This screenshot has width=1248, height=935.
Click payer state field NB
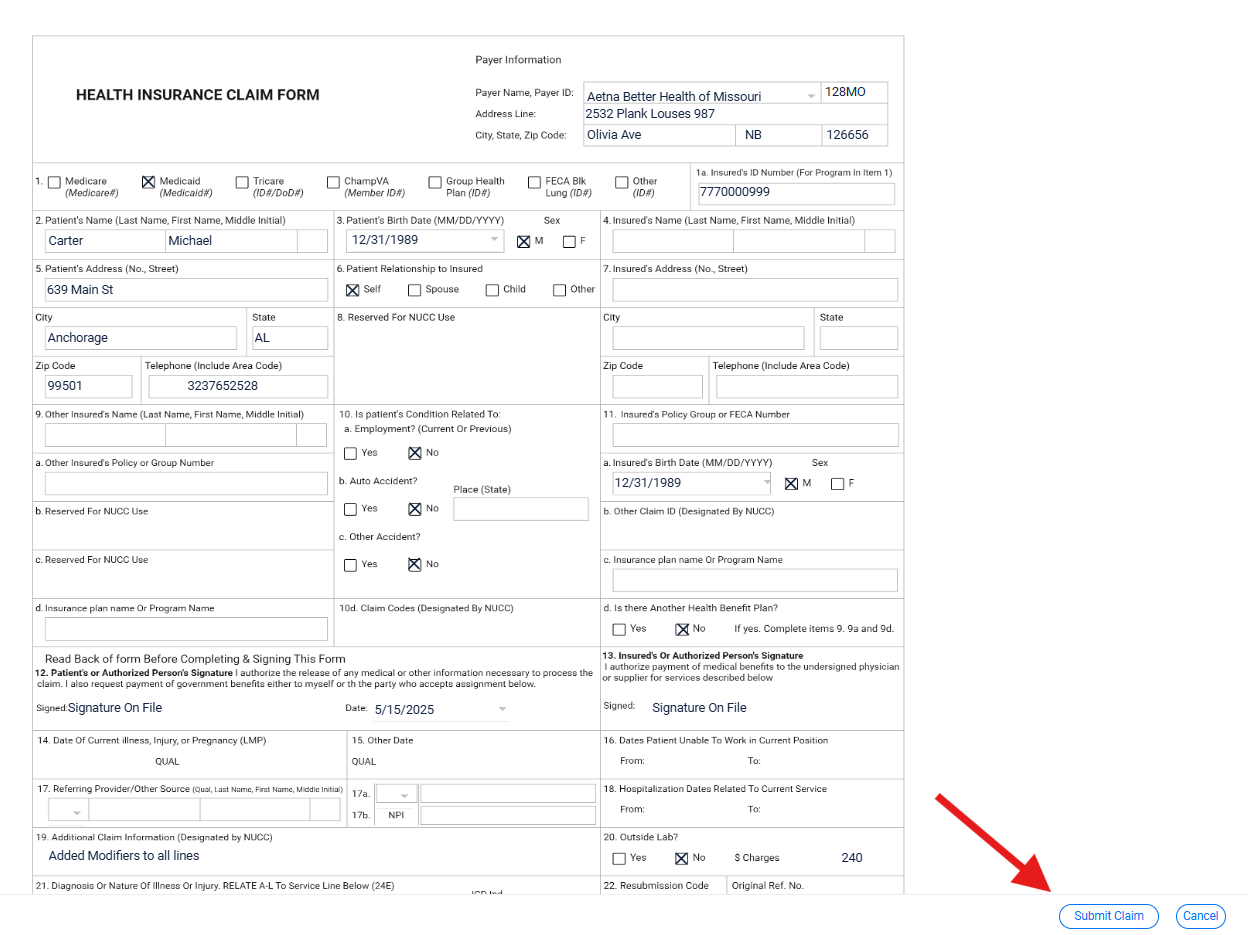(777, 135)
